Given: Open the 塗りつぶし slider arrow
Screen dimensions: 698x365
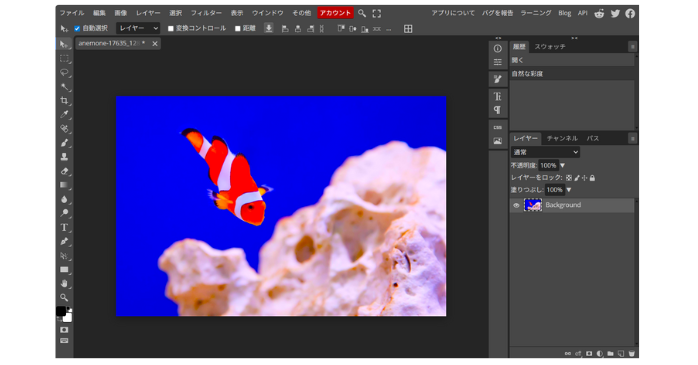Looking at the screenshot, I should 569,190.
